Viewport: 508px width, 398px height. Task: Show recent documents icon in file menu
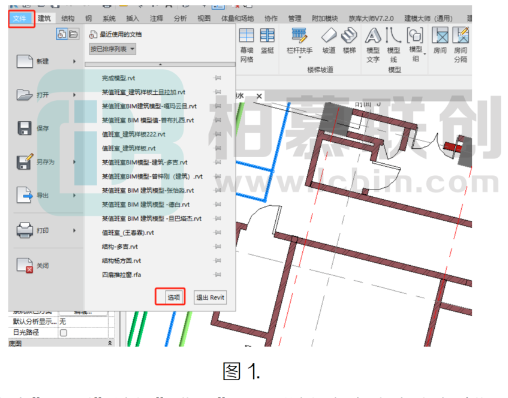tap(62, 34)
